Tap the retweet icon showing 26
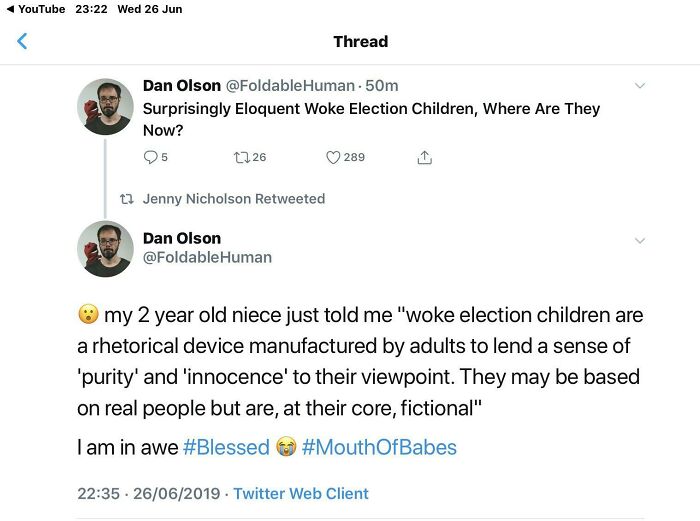The height and width of the screenshot is (521, 700). pos(240,157)
